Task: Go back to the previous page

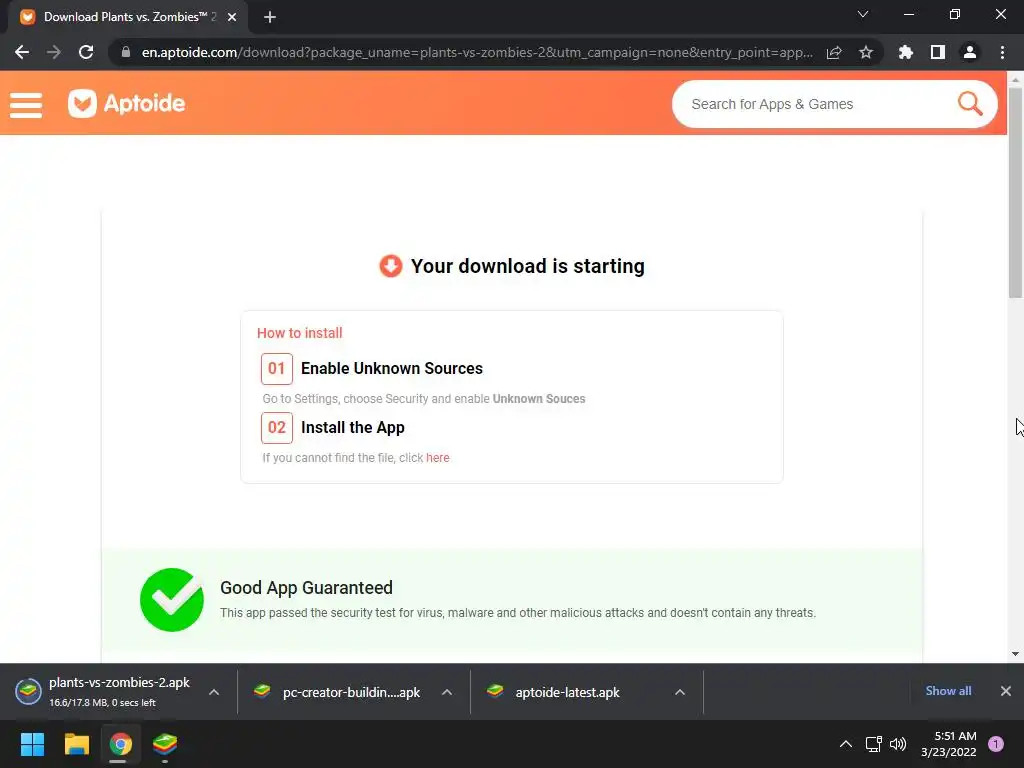Action: click(x=22, y=52)
